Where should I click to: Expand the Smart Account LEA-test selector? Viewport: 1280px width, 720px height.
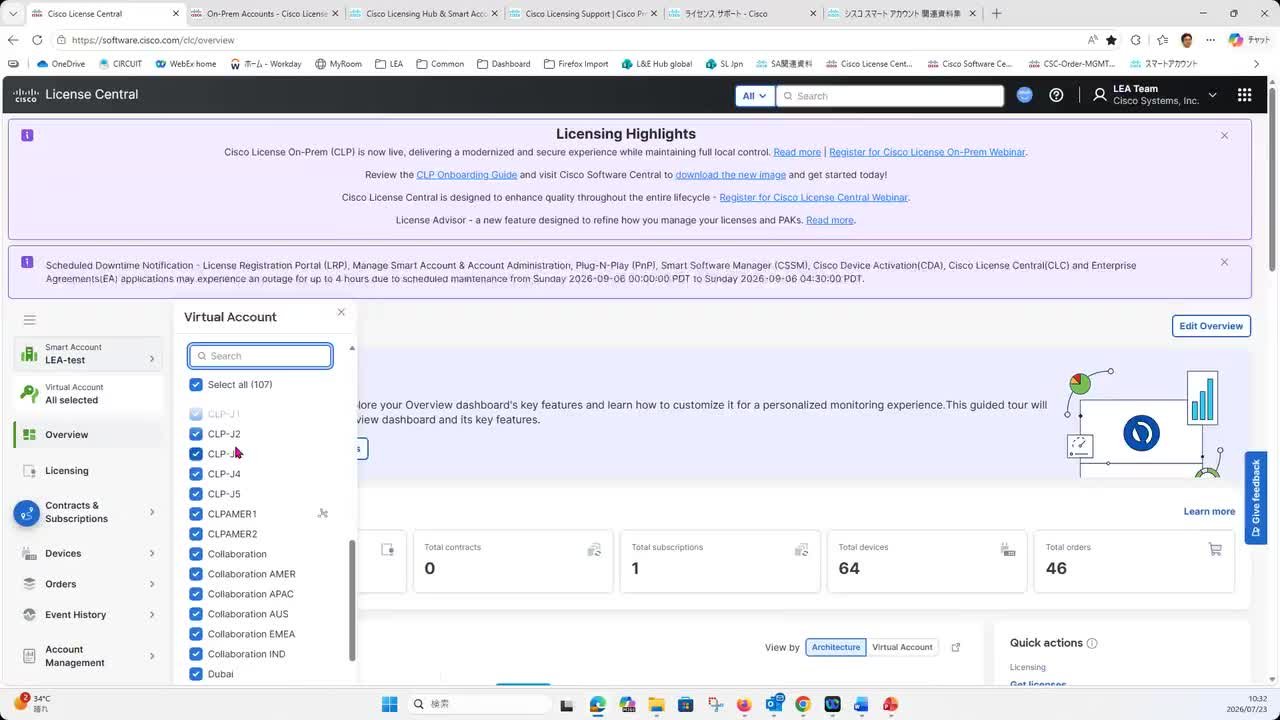click(x=88, y=354)
